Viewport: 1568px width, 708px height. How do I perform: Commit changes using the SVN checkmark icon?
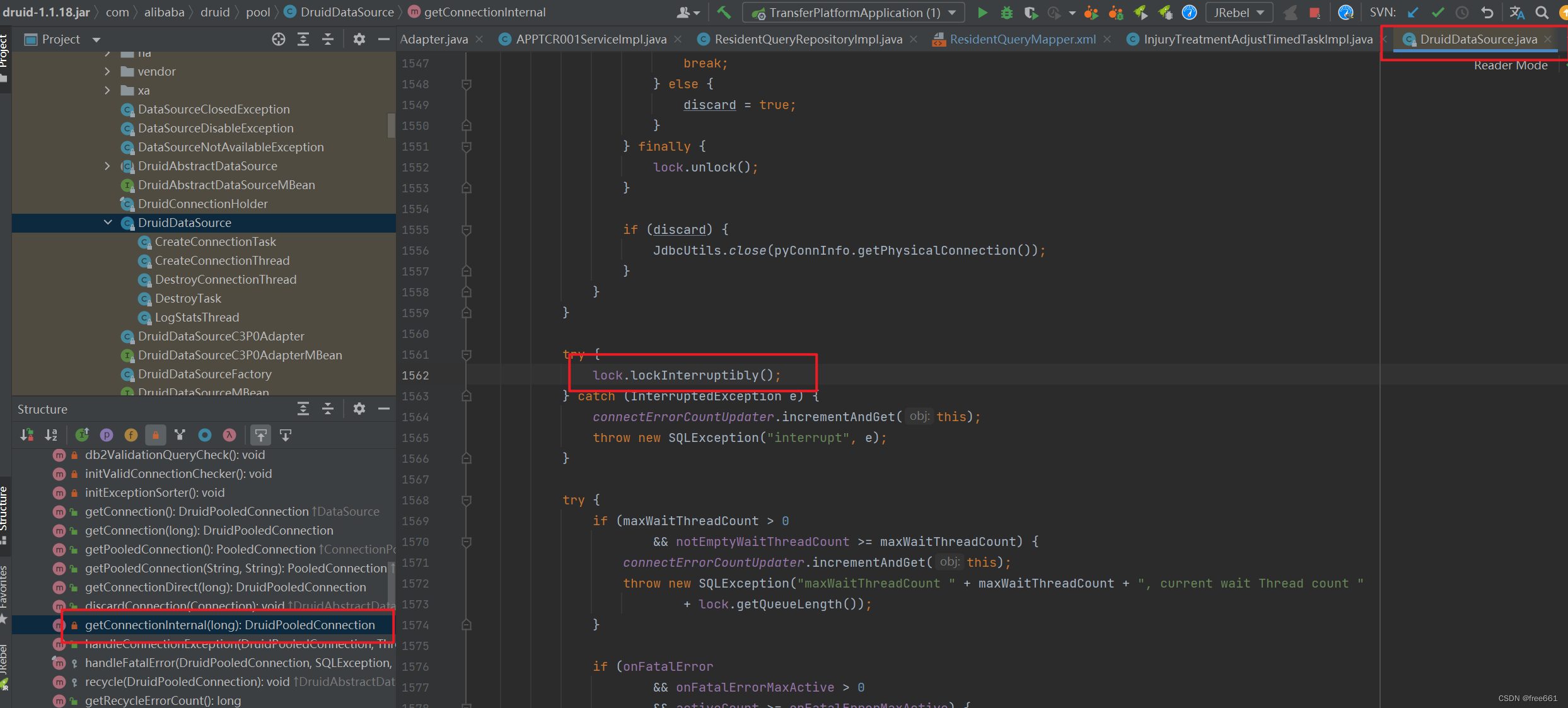(1438, 12)
